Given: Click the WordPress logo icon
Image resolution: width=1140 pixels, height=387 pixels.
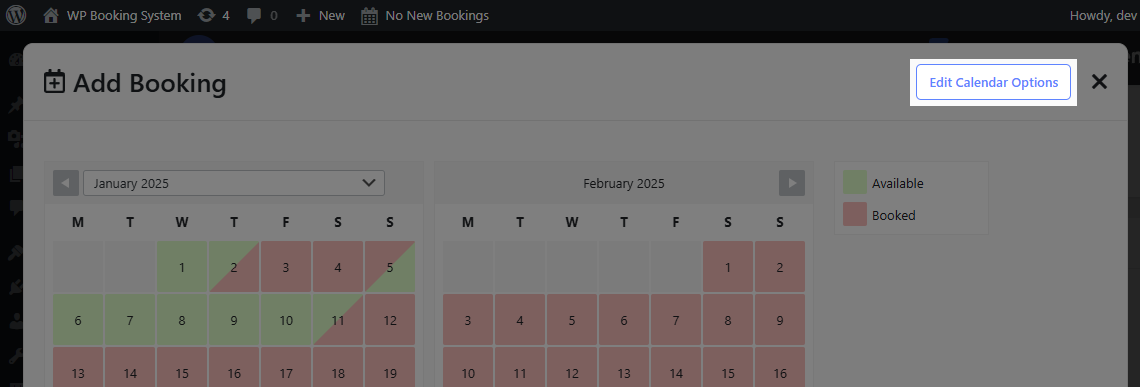Looking at the screenshot, I should pyautogui.click(x=16, y=15).
